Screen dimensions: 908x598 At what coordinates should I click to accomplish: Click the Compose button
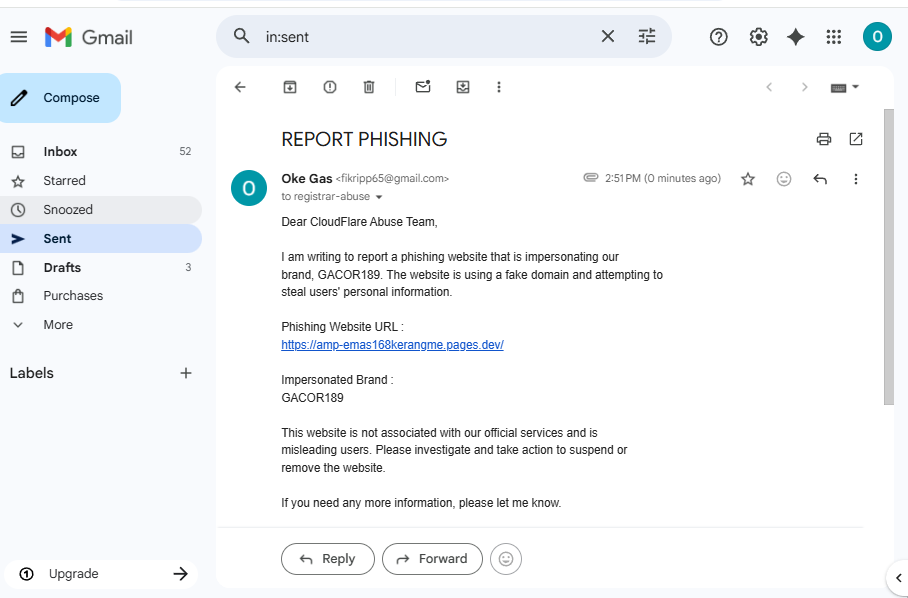tap(60, 98)
